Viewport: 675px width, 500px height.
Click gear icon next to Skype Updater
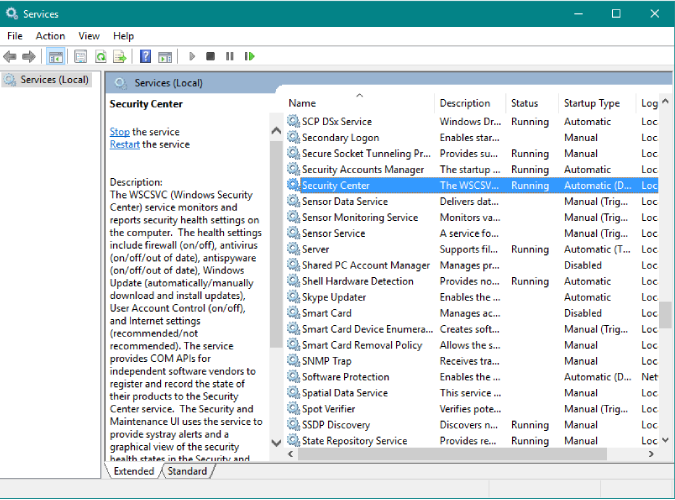pos(294,296)
